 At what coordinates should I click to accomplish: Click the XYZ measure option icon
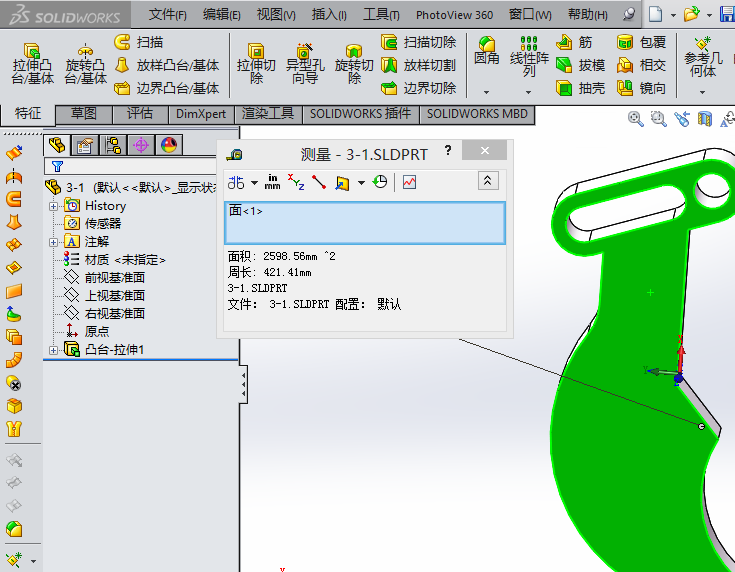pos(296,181)
